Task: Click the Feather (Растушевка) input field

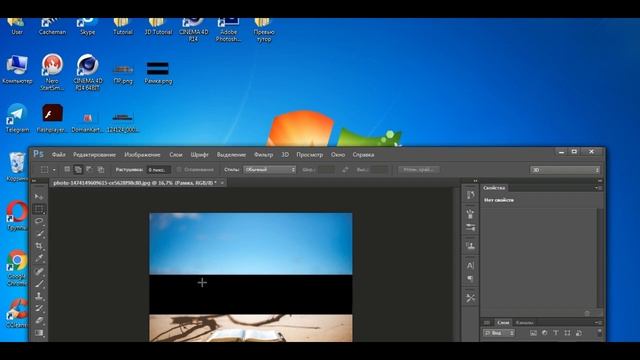Action: [x=158, y=170]
